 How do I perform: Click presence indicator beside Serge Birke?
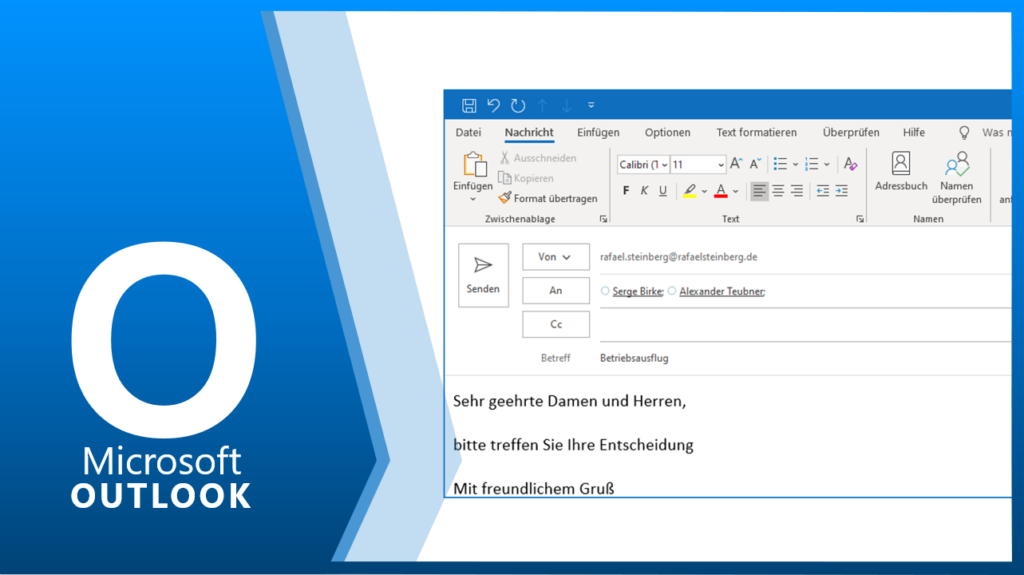pyautogui.click(x=605, y=291)
